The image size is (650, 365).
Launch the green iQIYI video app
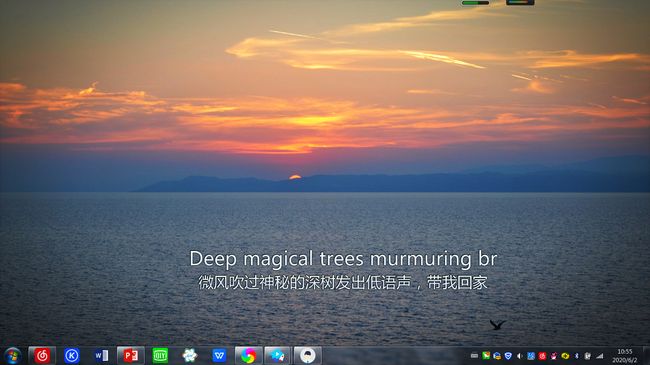pyautogui.click(x=160, y=355)
